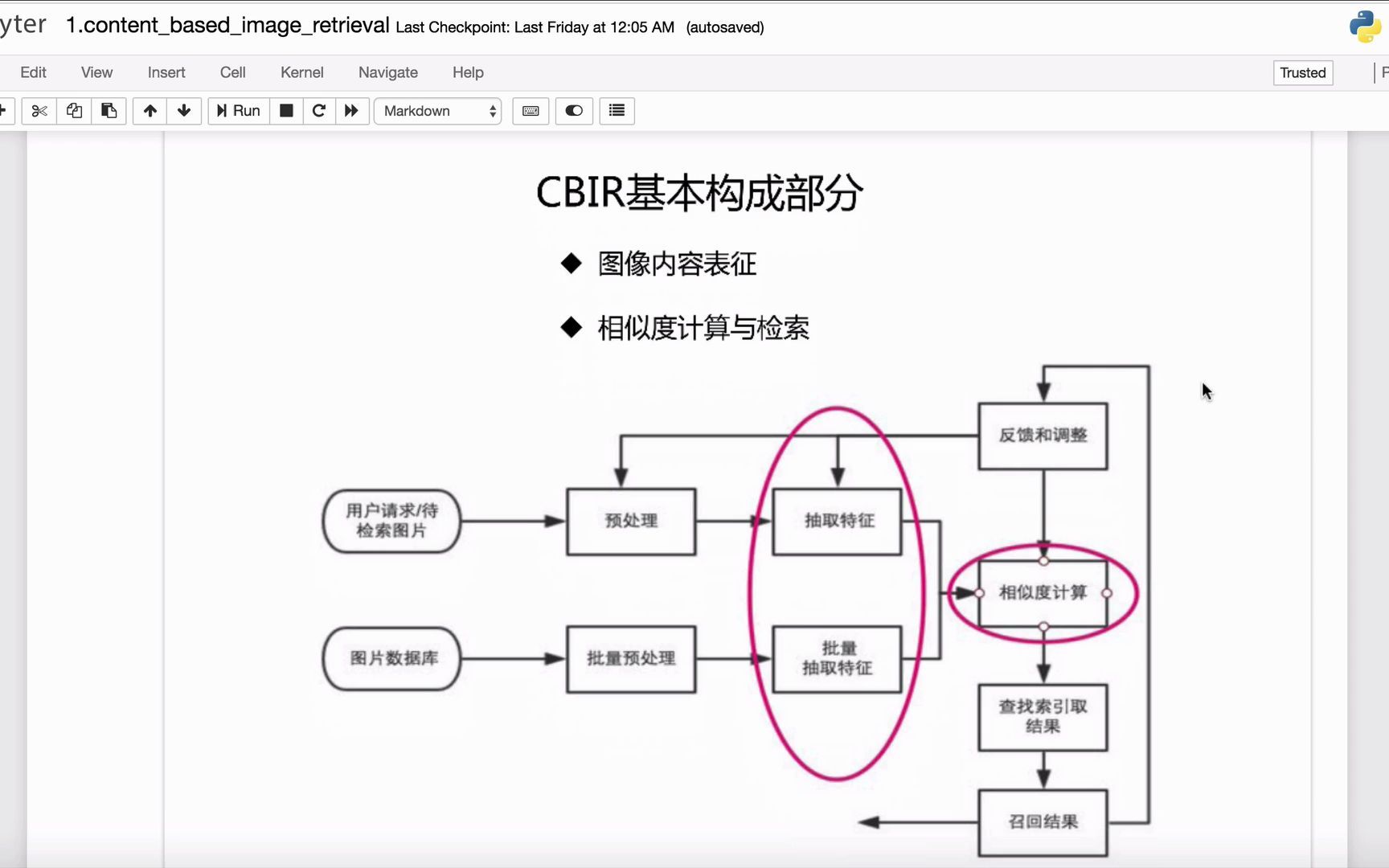Image resolution: width=1389 pixels, height=868 pixels.
Task: Toggle the toolbar switch icon
Action: [574, 111]
